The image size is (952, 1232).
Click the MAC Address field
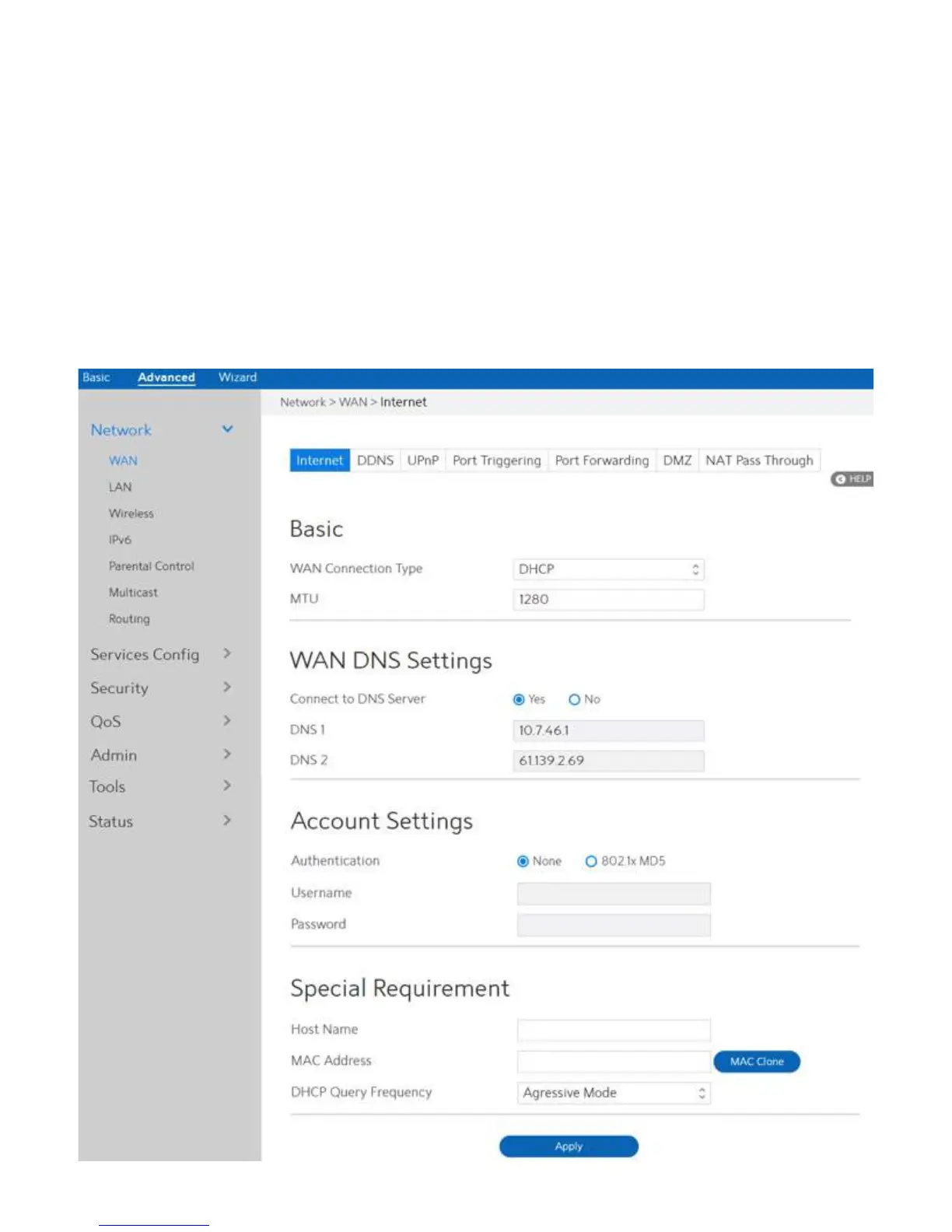(614, 1062)
